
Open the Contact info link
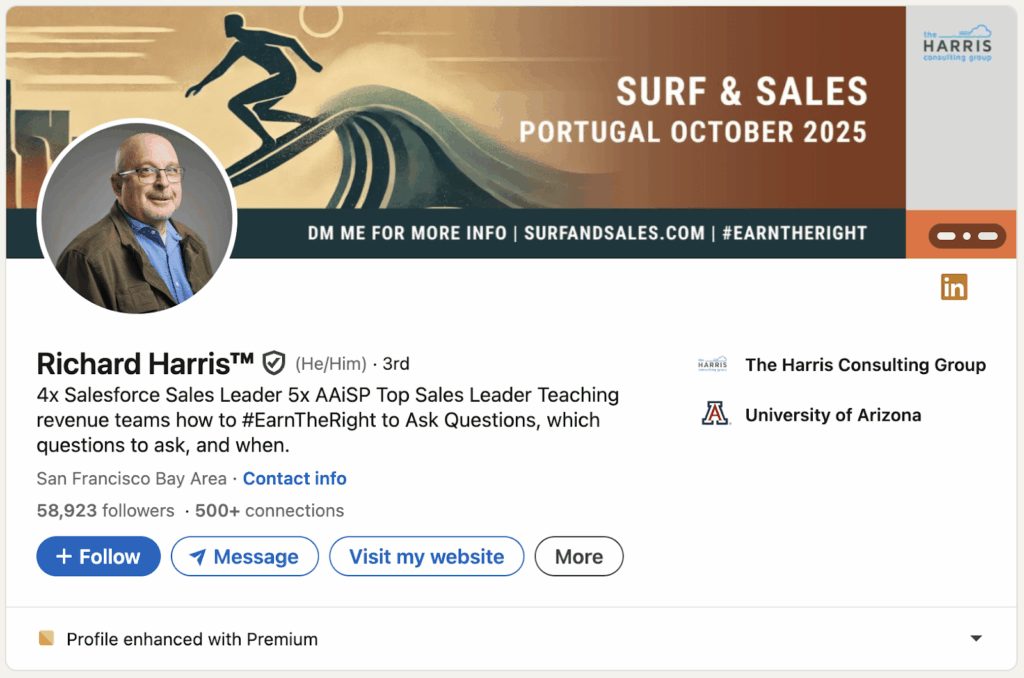[295, 479]
